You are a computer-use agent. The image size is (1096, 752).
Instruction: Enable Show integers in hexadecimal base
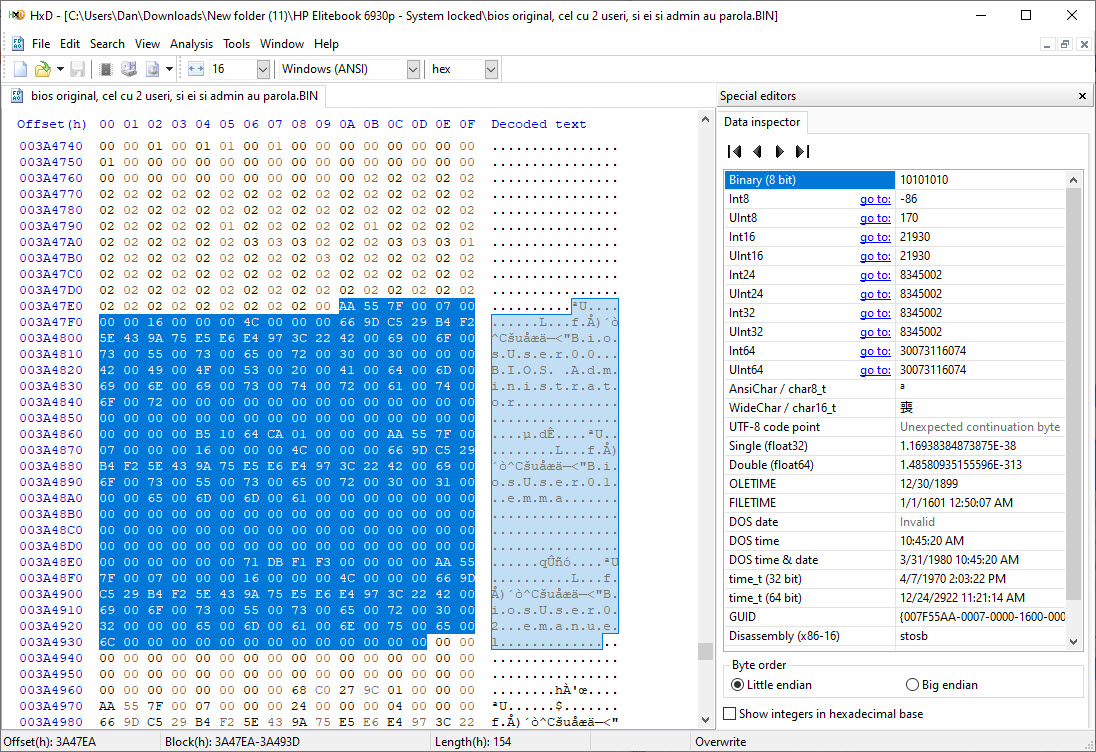coord(731,713)
